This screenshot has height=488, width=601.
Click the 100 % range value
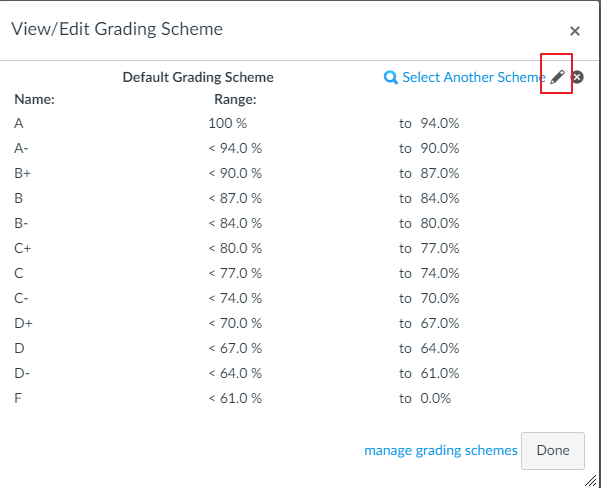[x=228, y=123]
